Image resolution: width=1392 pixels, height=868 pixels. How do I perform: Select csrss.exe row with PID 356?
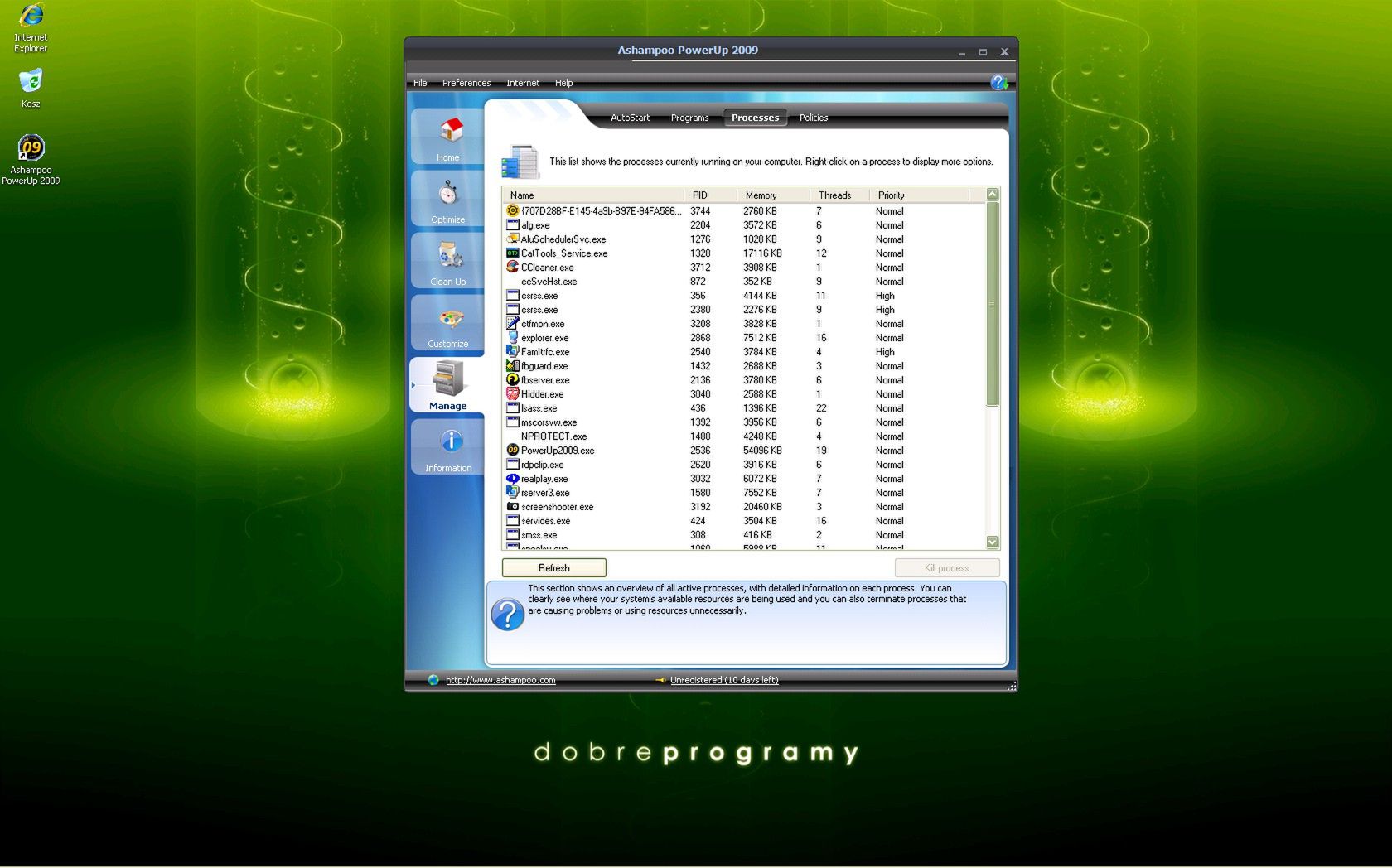[743, 295]
